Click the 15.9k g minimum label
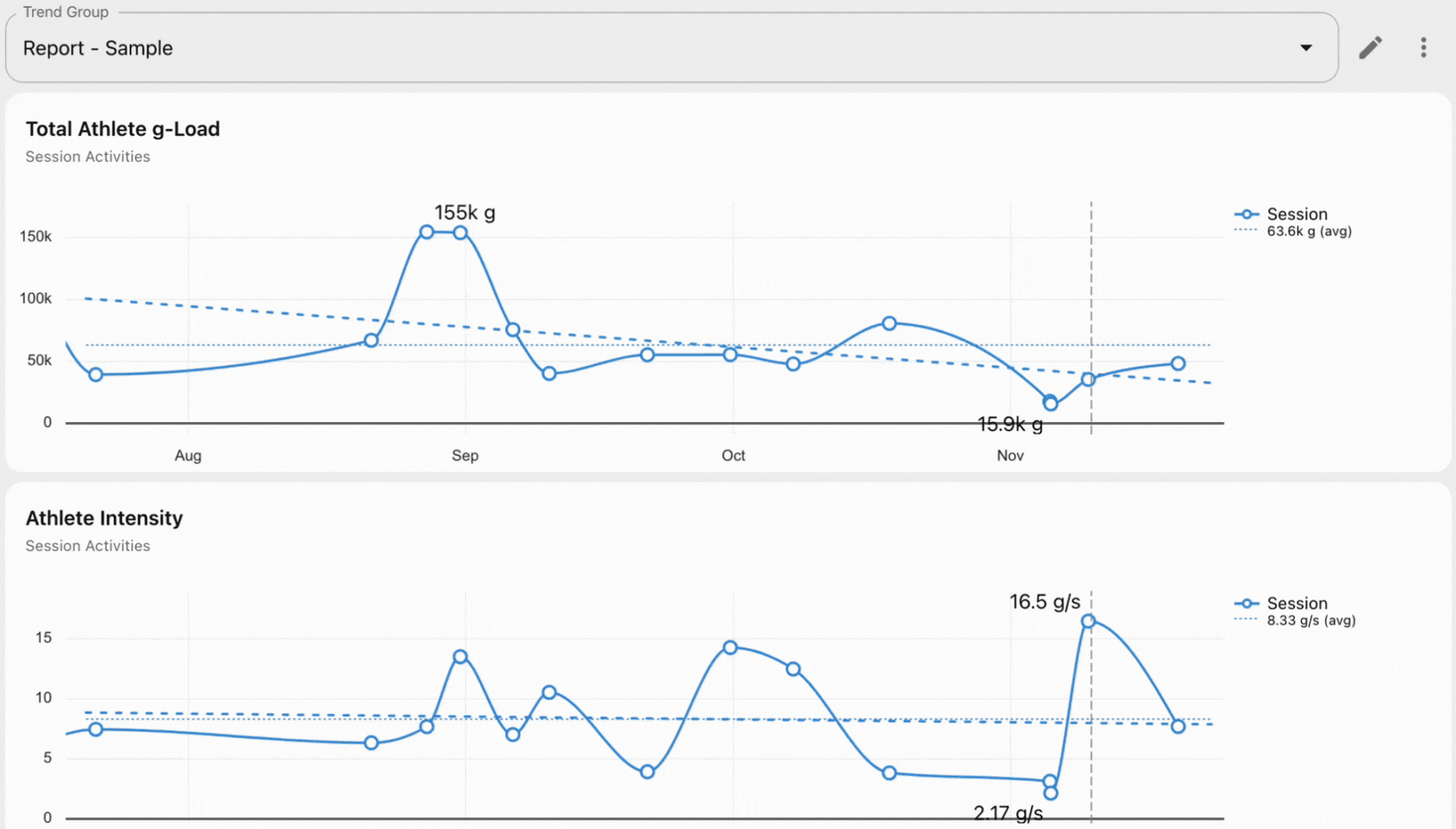The width and height of the screenshot is (1456, 829). (x=1010, y=424)
